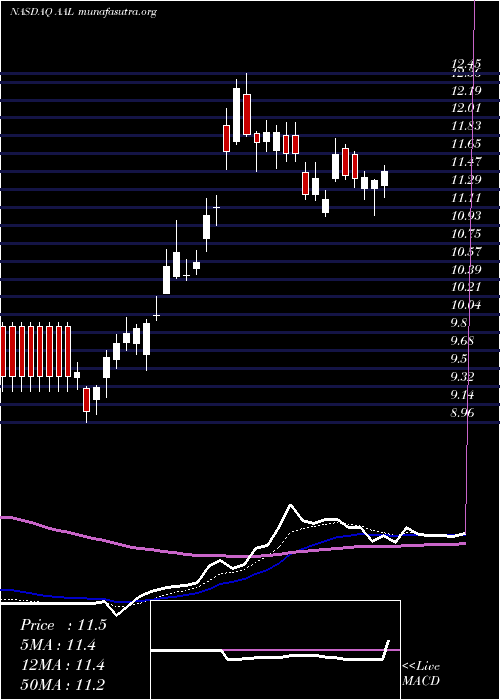Click the Price : 11.5 readout

[x=63, y=625]
